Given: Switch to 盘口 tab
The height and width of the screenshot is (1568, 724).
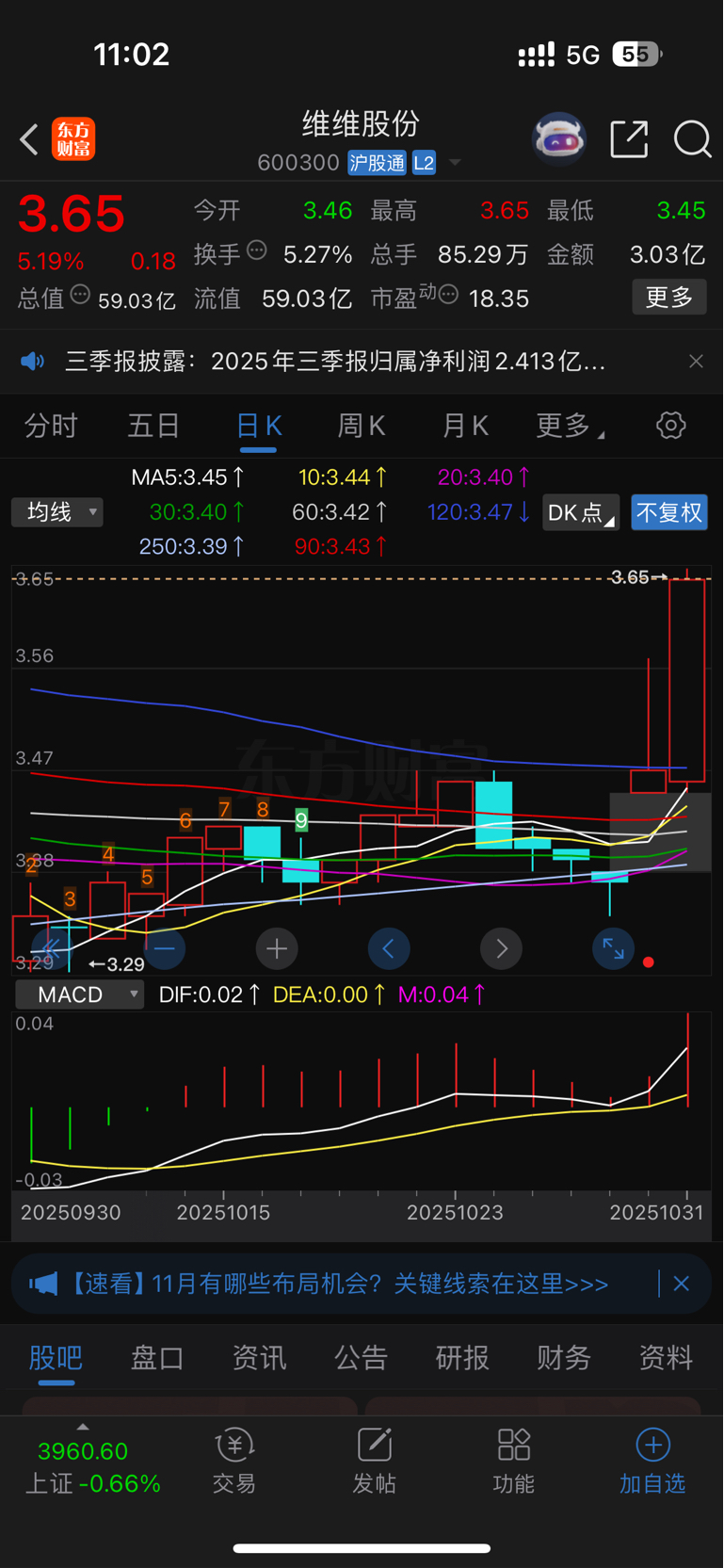Looking at the screenshot, I should 157,1358.
